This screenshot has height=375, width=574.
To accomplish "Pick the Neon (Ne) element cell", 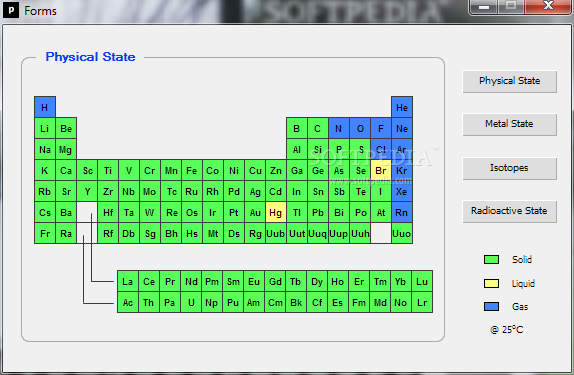I will [402, 128].
